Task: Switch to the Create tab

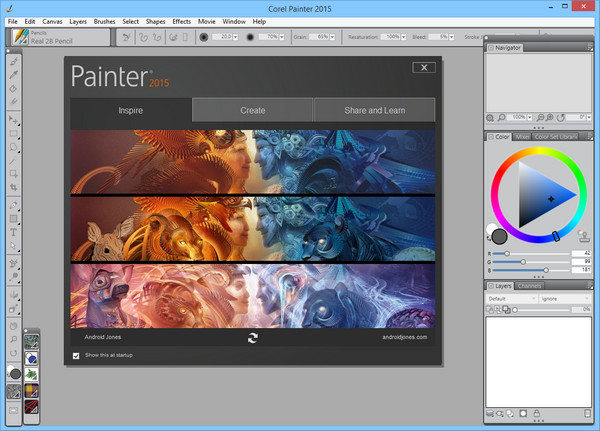Action: click(x=253, y=109)
